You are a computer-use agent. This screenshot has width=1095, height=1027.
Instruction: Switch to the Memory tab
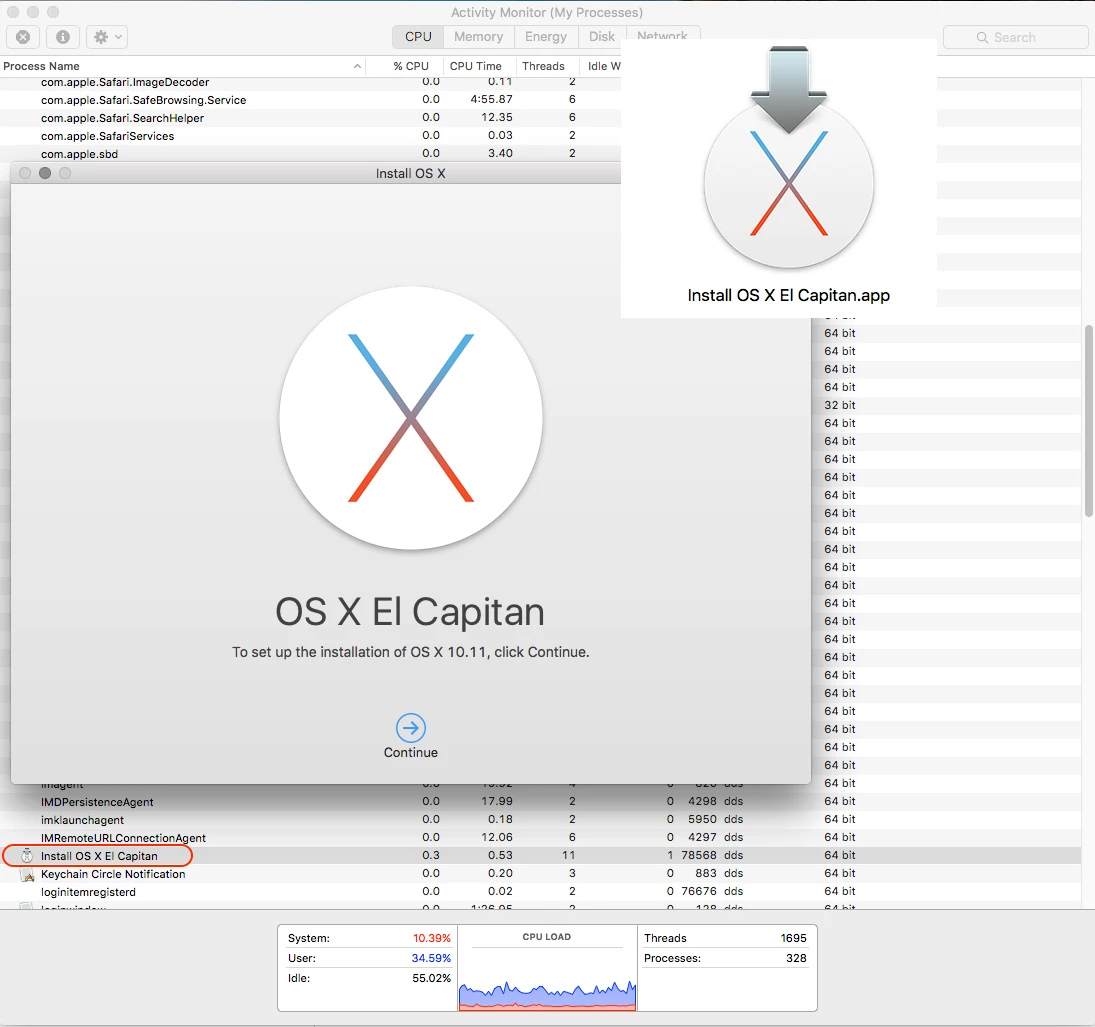478,36
